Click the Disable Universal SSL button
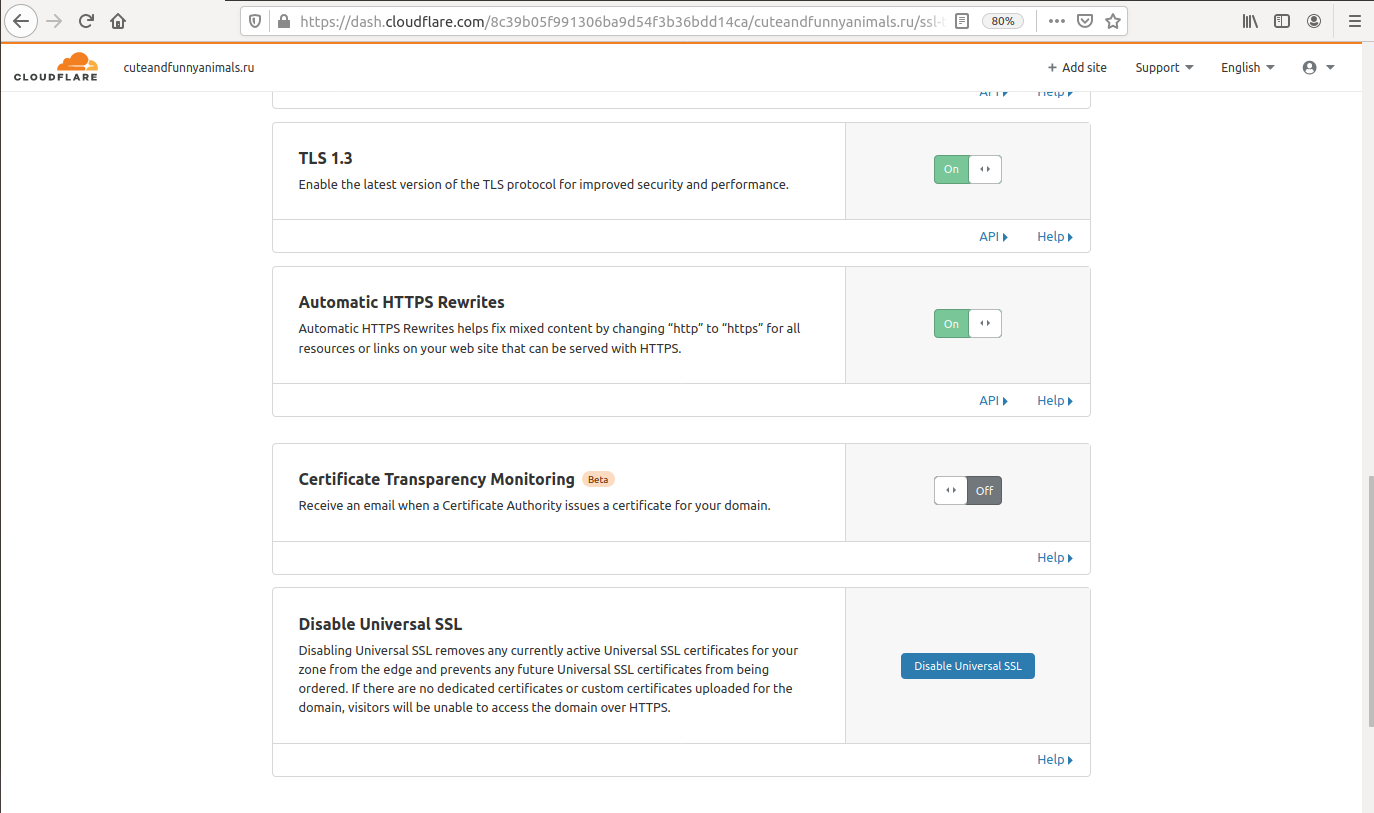 click(x=967, y=666)
